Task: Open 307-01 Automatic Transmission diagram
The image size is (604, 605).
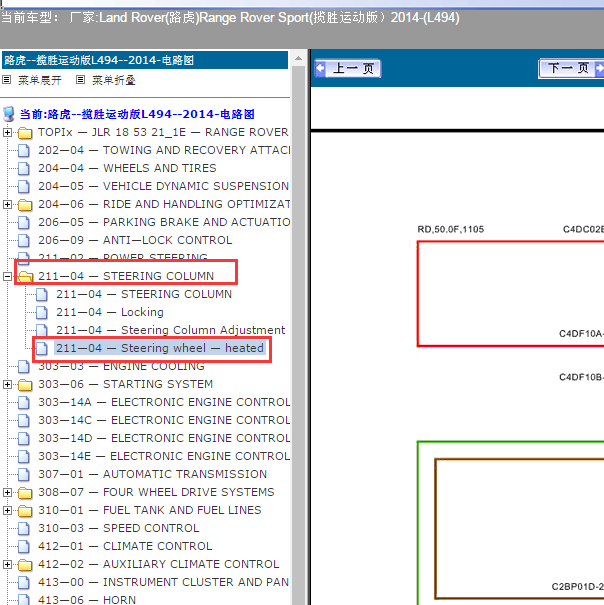Action: pyautogui.click(x=152, y=474)
